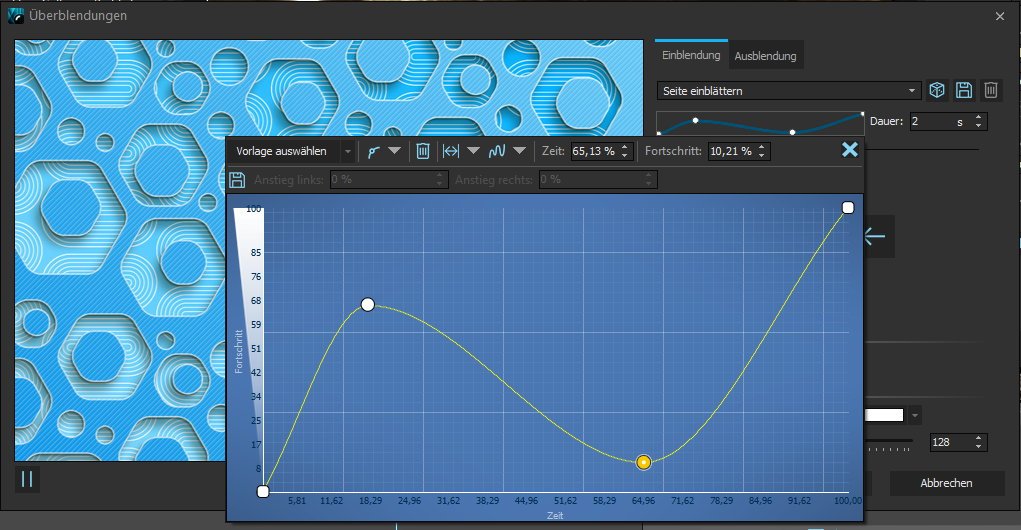Save the transition via the floppy disk icon
This screenshot has width=1021, height=530.
(x=964, y=91)
